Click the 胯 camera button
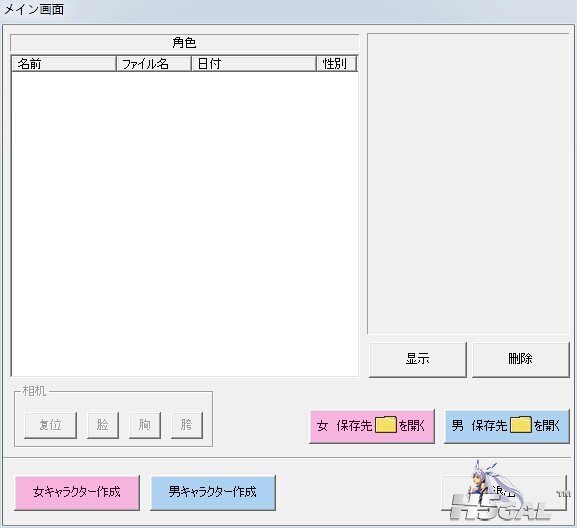The height and width of the screenshot is (528, 577). 187,425
